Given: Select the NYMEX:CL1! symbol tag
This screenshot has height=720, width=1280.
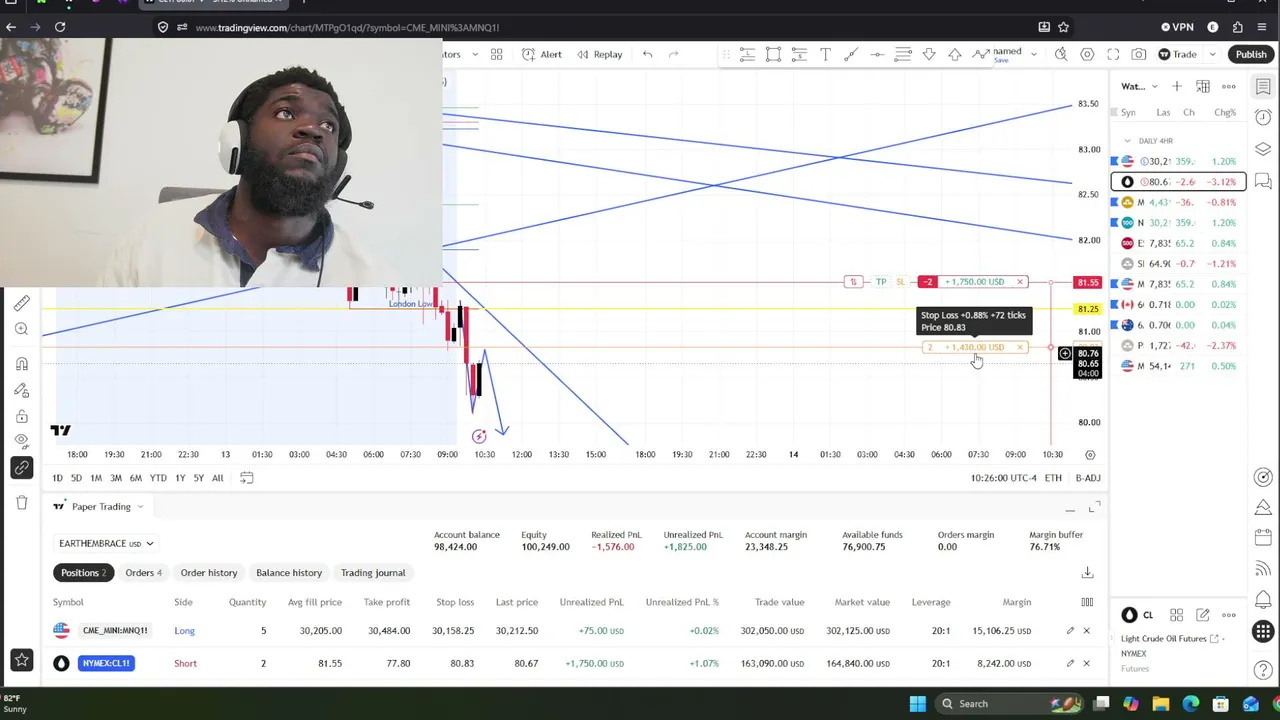Looking at the screenshot, I should click(x=106, y=663).
